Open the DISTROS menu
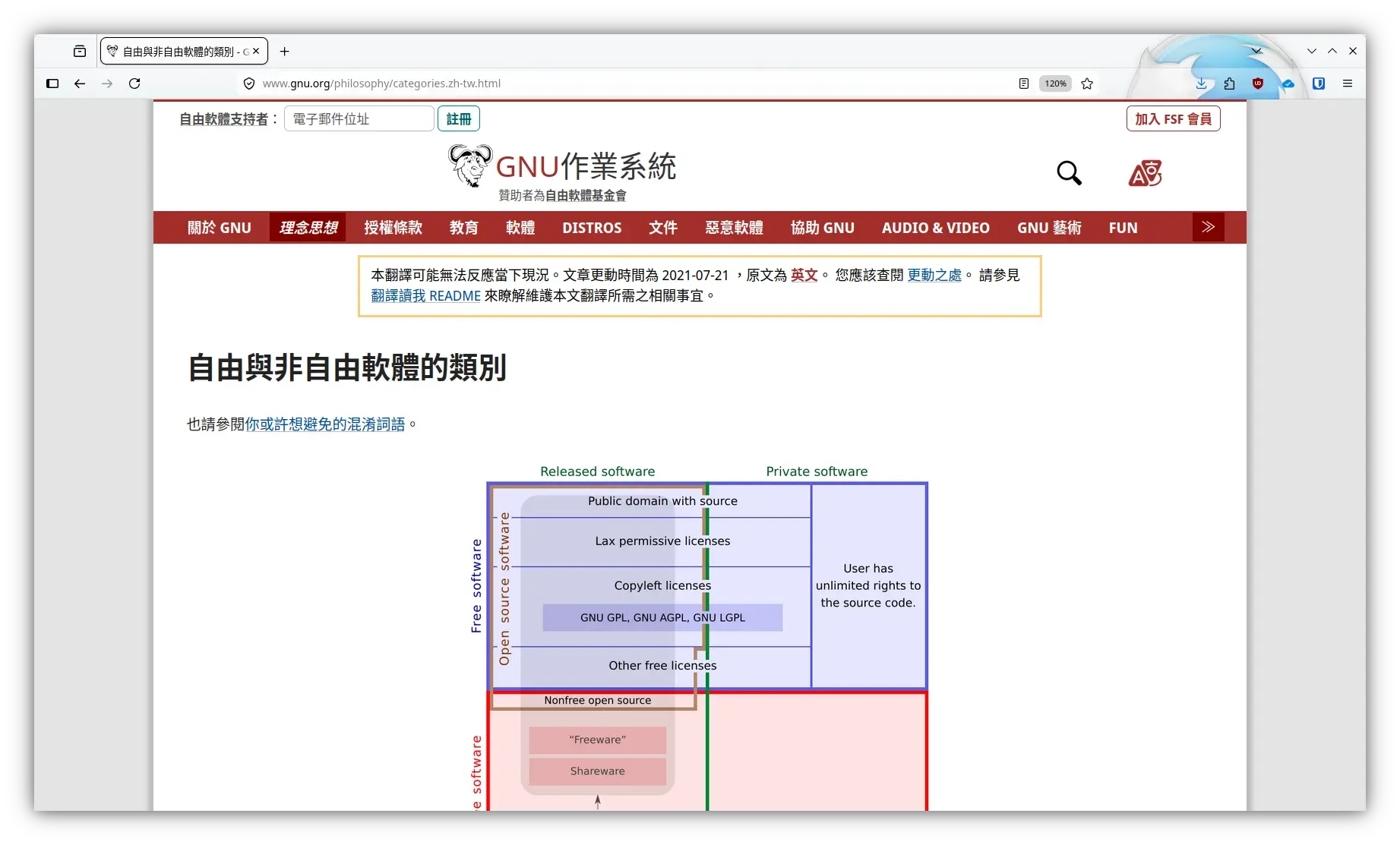Image resolution: width=1400 pixels, height=845 pixels. click(592, 228)
